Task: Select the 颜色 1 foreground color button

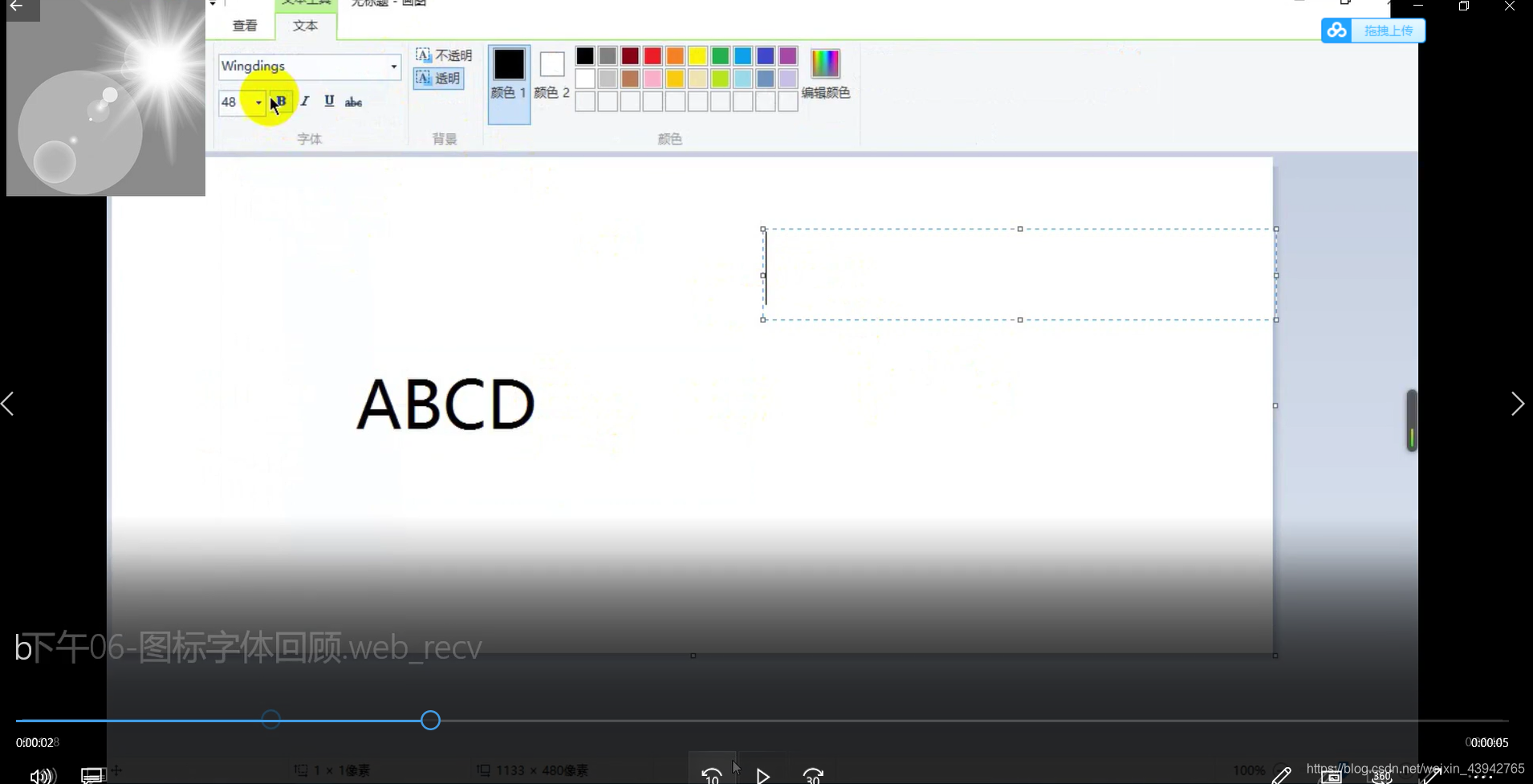Action: coord(509,84)
